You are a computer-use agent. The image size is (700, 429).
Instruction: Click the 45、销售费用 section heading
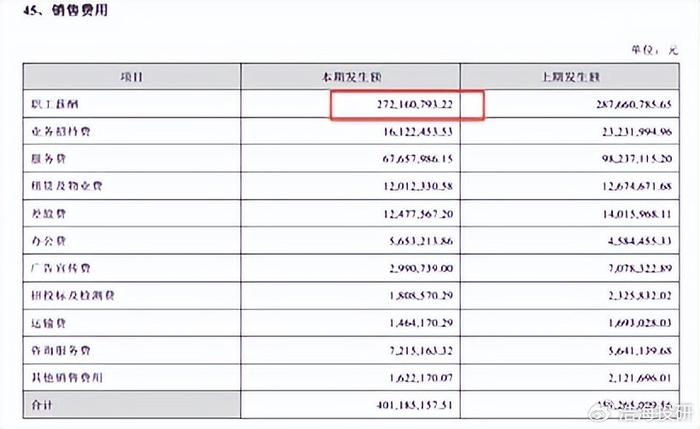pyautogui.click(x=71, y=13)
